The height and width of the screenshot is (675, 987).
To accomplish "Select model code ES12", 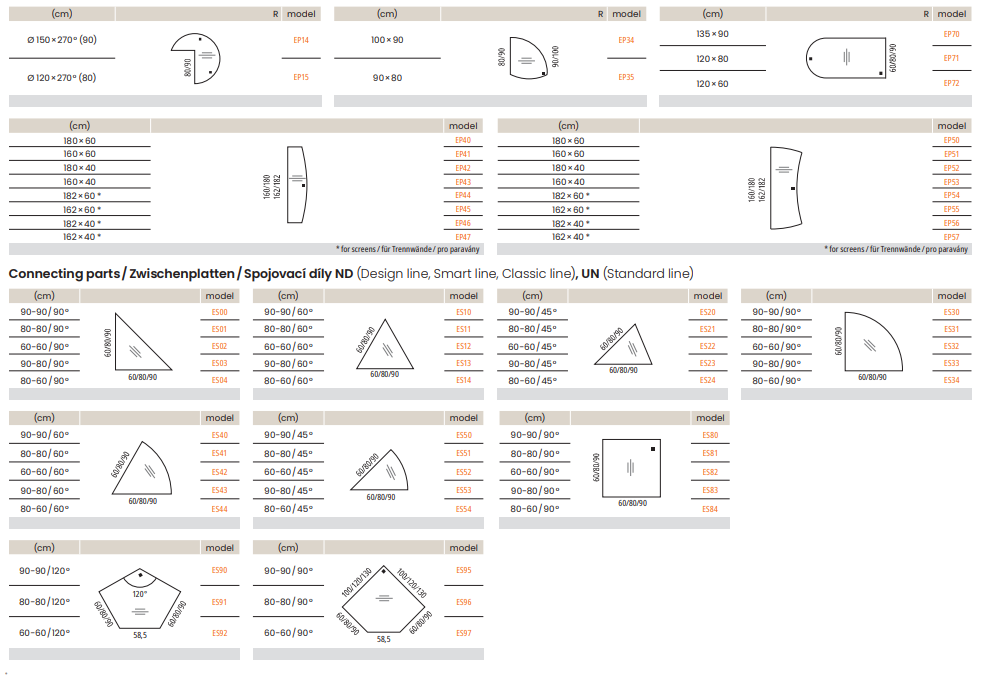I will tap(464, 346).
